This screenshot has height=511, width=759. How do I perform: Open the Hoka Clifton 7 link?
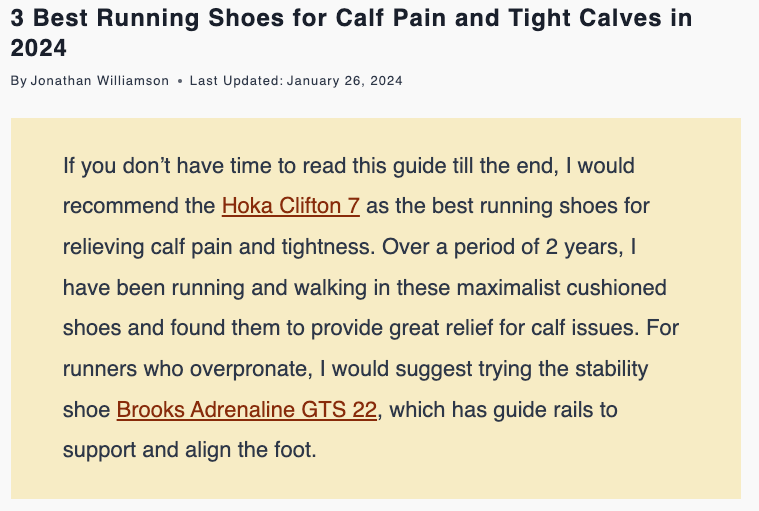pyautogui.click(x=290, y=206)
